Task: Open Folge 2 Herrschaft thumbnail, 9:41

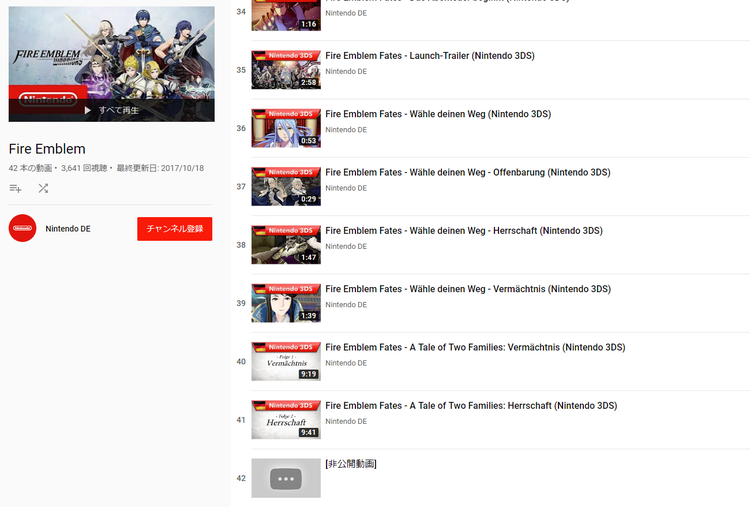Action: click(286, 420)
